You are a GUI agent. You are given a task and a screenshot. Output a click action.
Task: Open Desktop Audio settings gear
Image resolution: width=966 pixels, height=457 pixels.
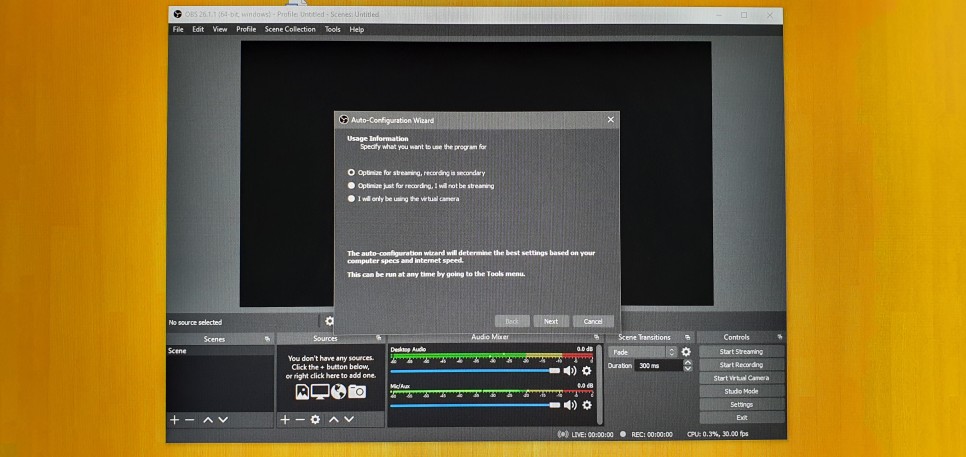pos(586,370)
